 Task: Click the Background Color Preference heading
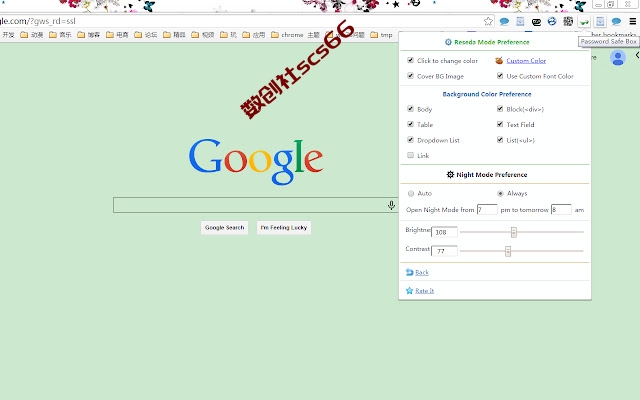click(x=487, y=94)
